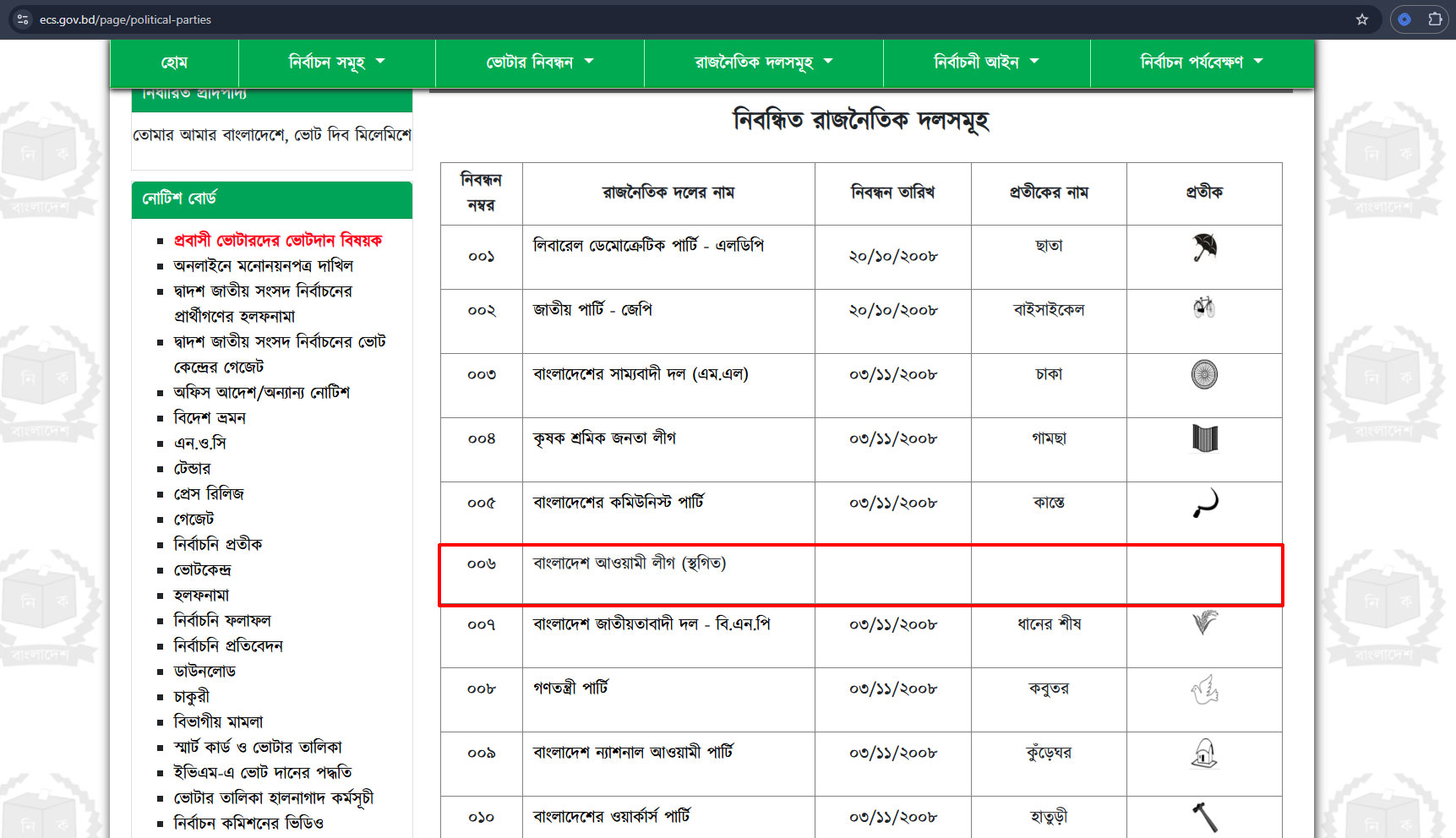
Task: Click the wheel symbol icon in row 003
Action: [x=1204, y=374]
